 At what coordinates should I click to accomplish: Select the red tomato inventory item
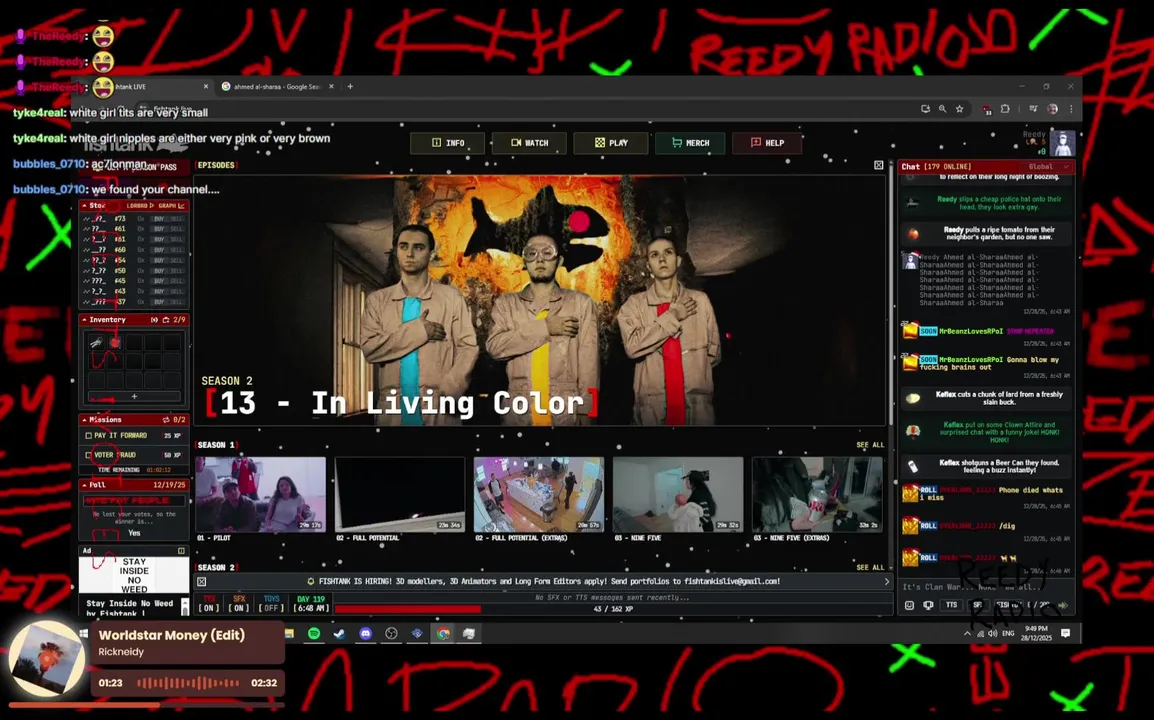pos(115,342)
